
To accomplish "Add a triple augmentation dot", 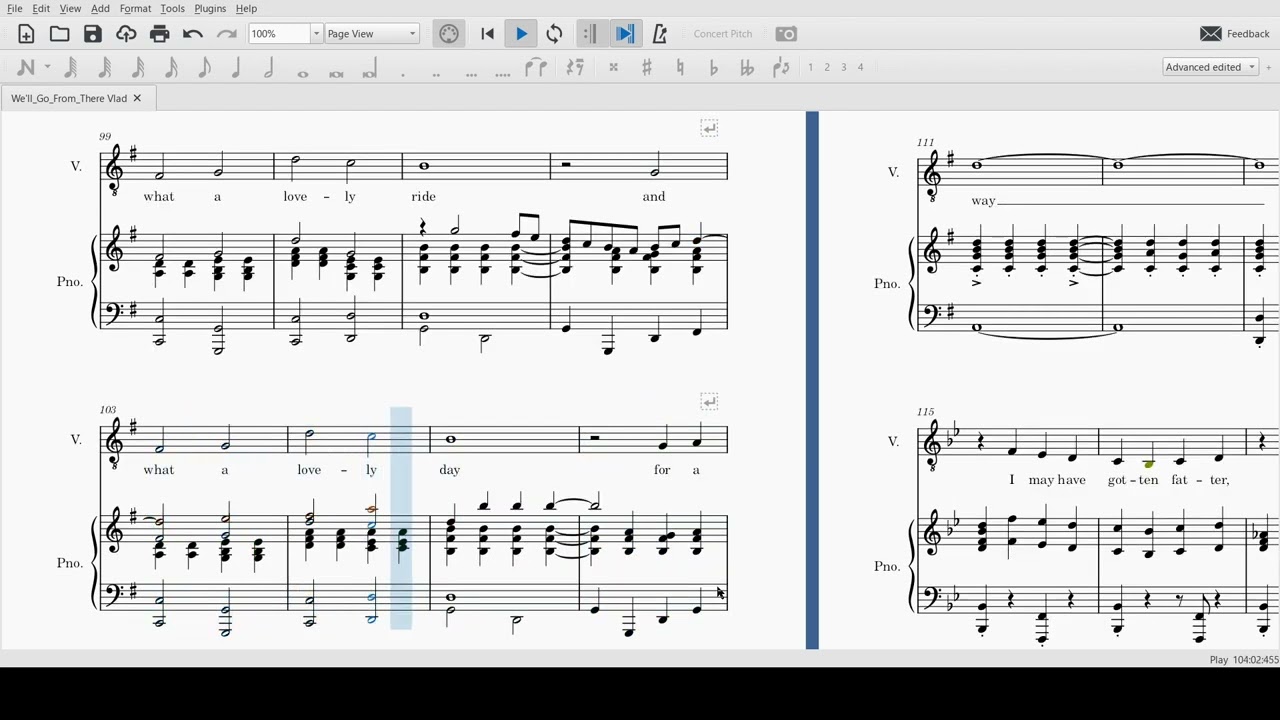I will pyautogui.click(x=470, y=73).
